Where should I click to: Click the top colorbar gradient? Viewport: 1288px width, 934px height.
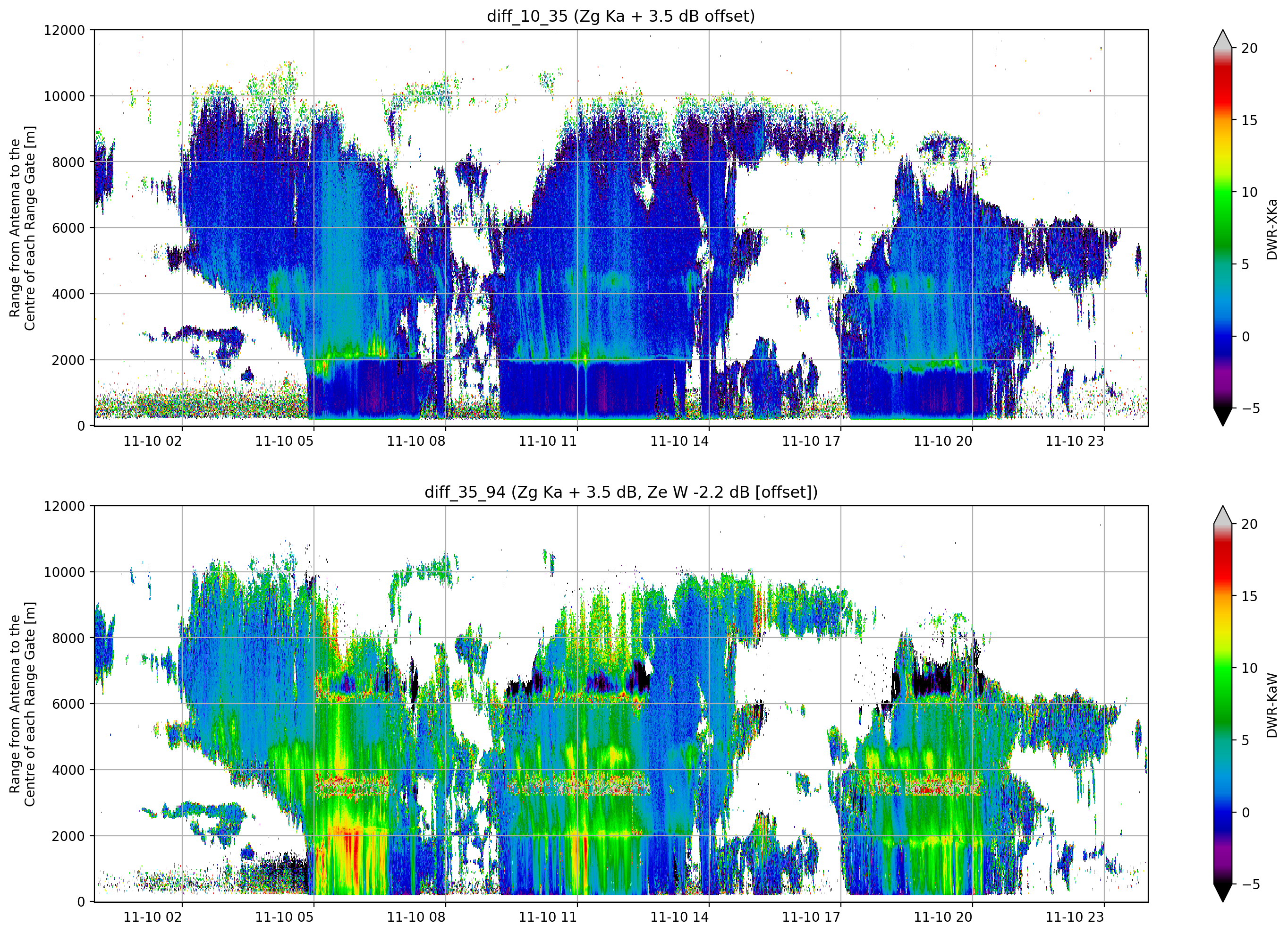coord(1223,228)
